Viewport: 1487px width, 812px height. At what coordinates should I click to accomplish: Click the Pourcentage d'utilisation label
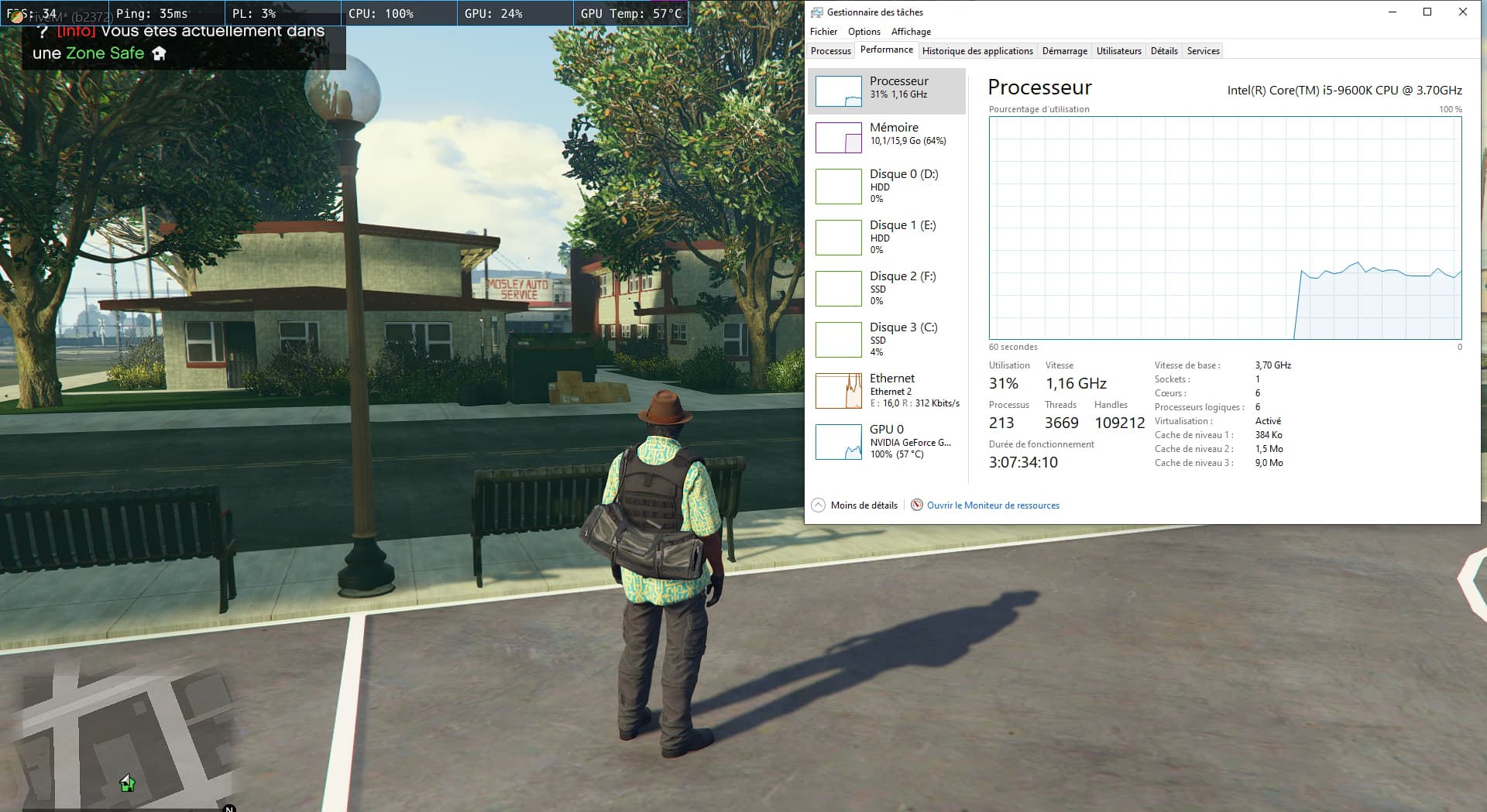[1039, 109]
